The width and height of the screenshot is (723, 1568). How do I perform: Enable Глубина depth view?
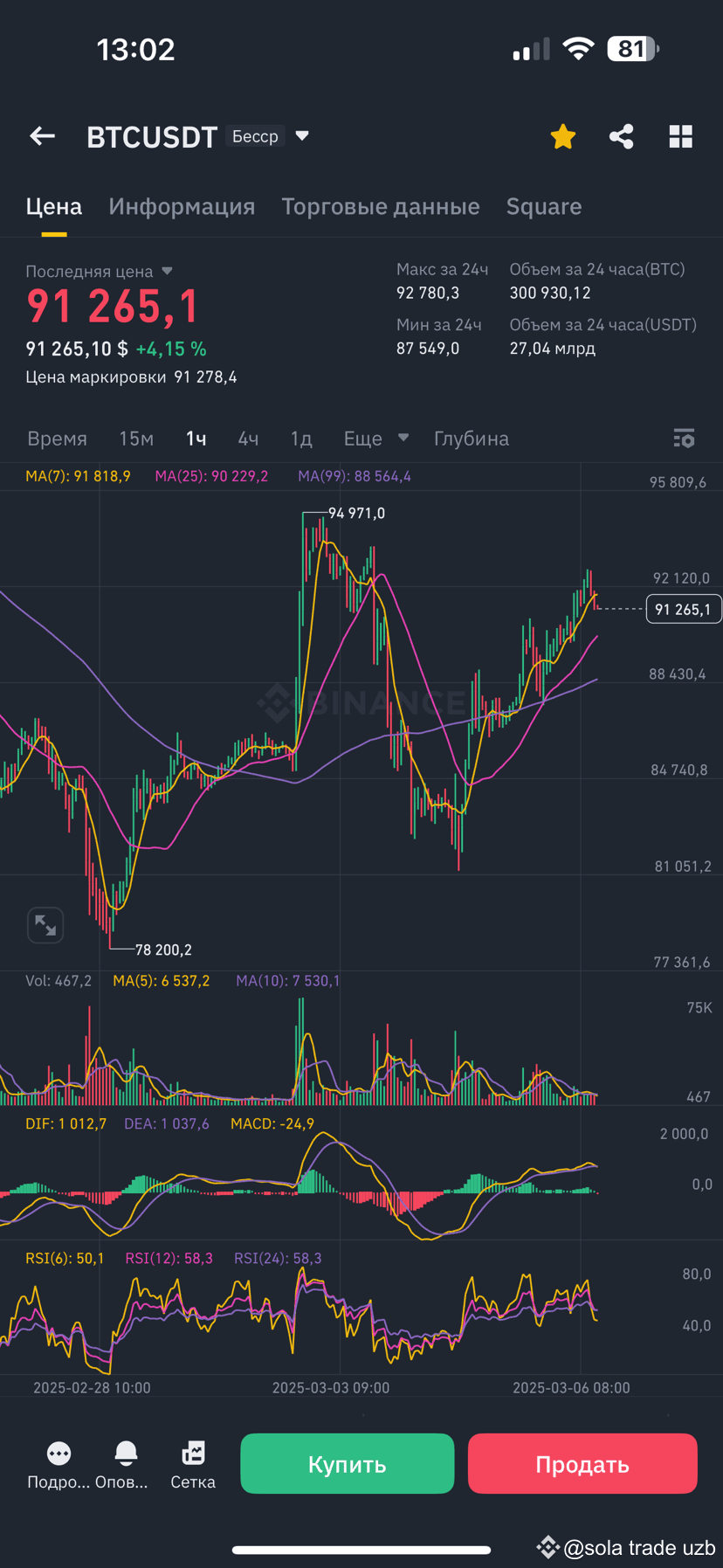click(x=471, y=439)
